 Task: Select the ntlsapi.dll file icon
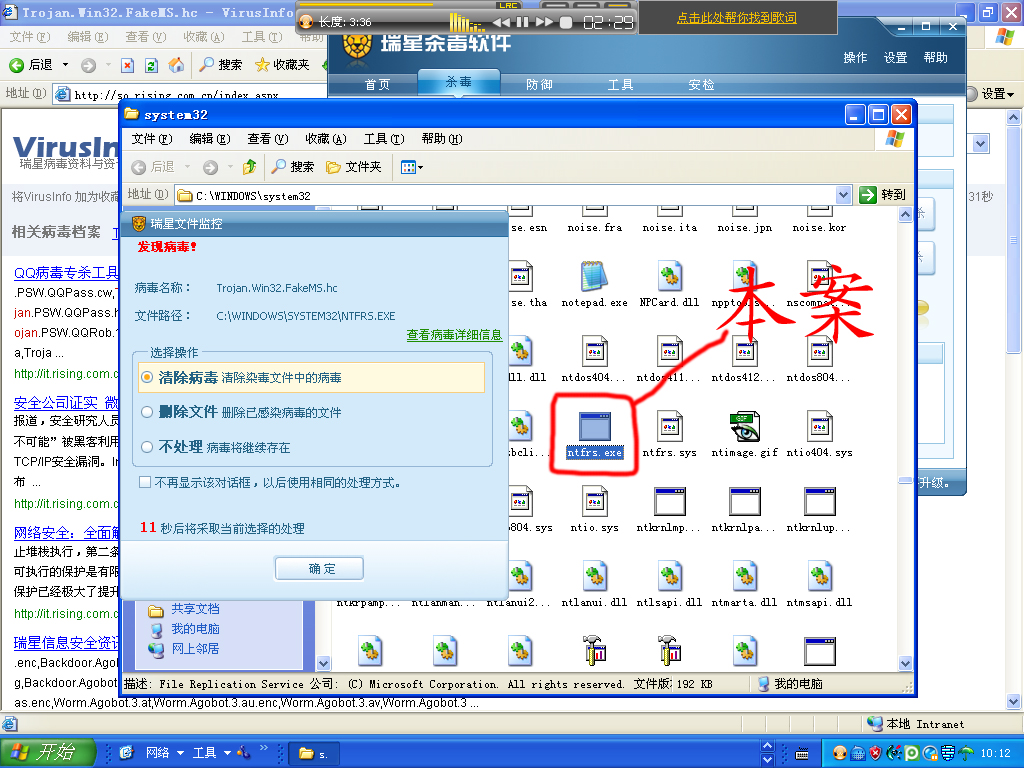(669, 577)
